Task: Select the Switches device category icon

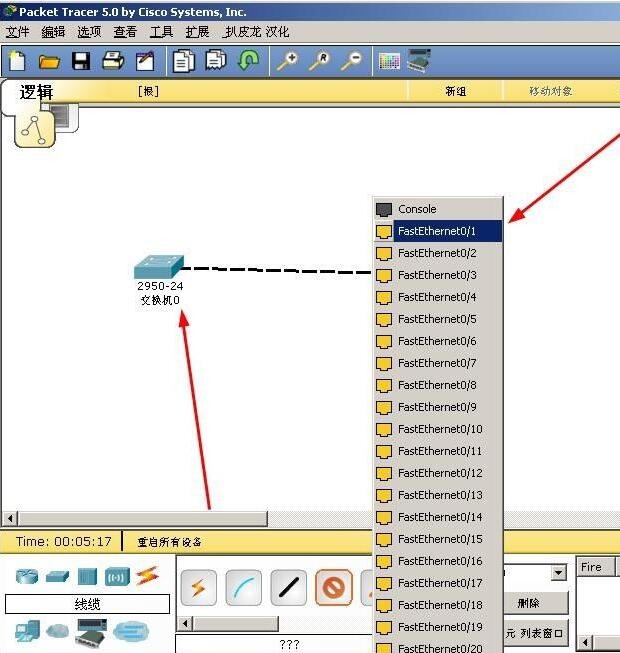Action: [57, 576]
